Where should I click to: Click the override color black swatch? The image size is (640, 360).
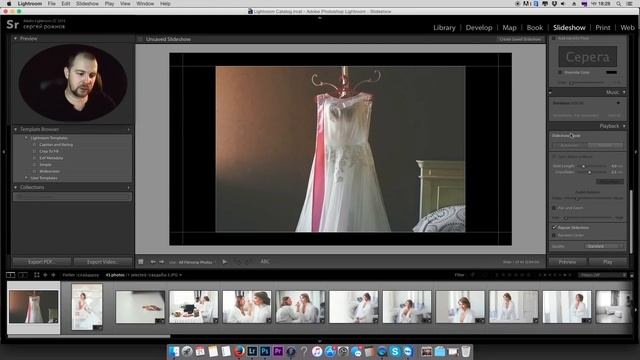(x=611, y=72)
